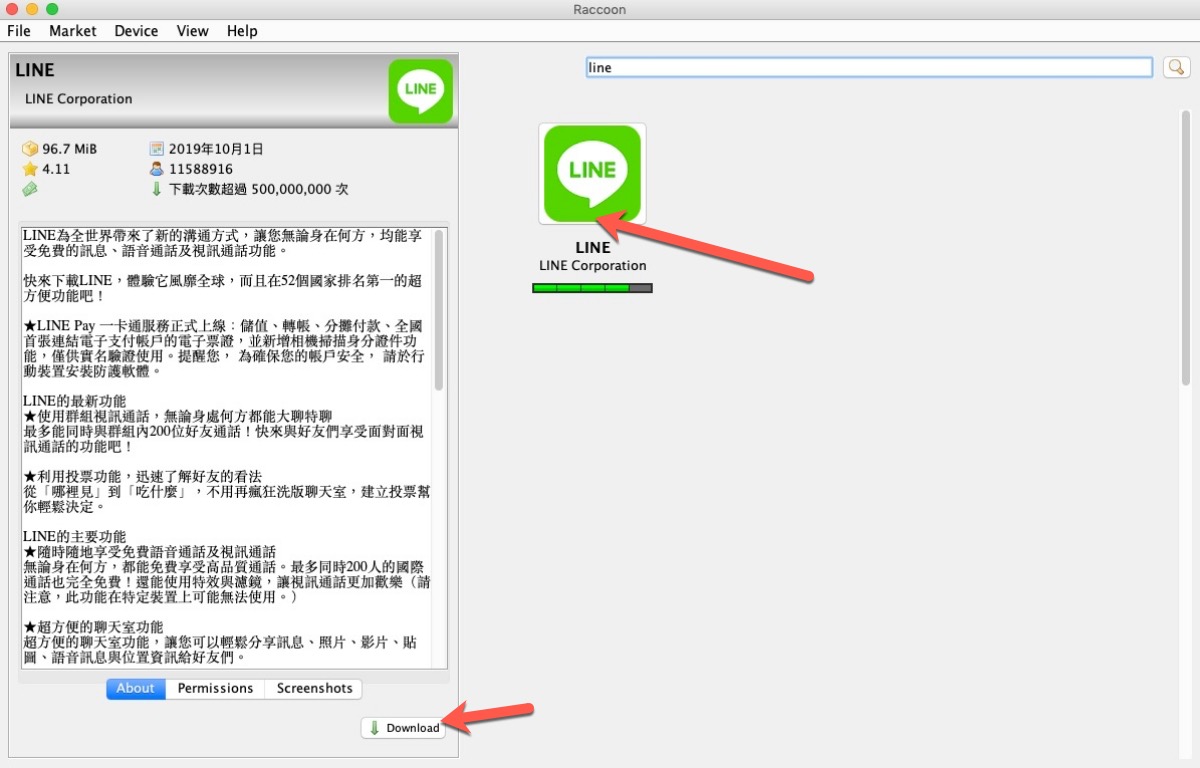Switch to the Screenshots tab
Image resolution: width=1200 pixels, height=768 pixels.
(314, 688)
